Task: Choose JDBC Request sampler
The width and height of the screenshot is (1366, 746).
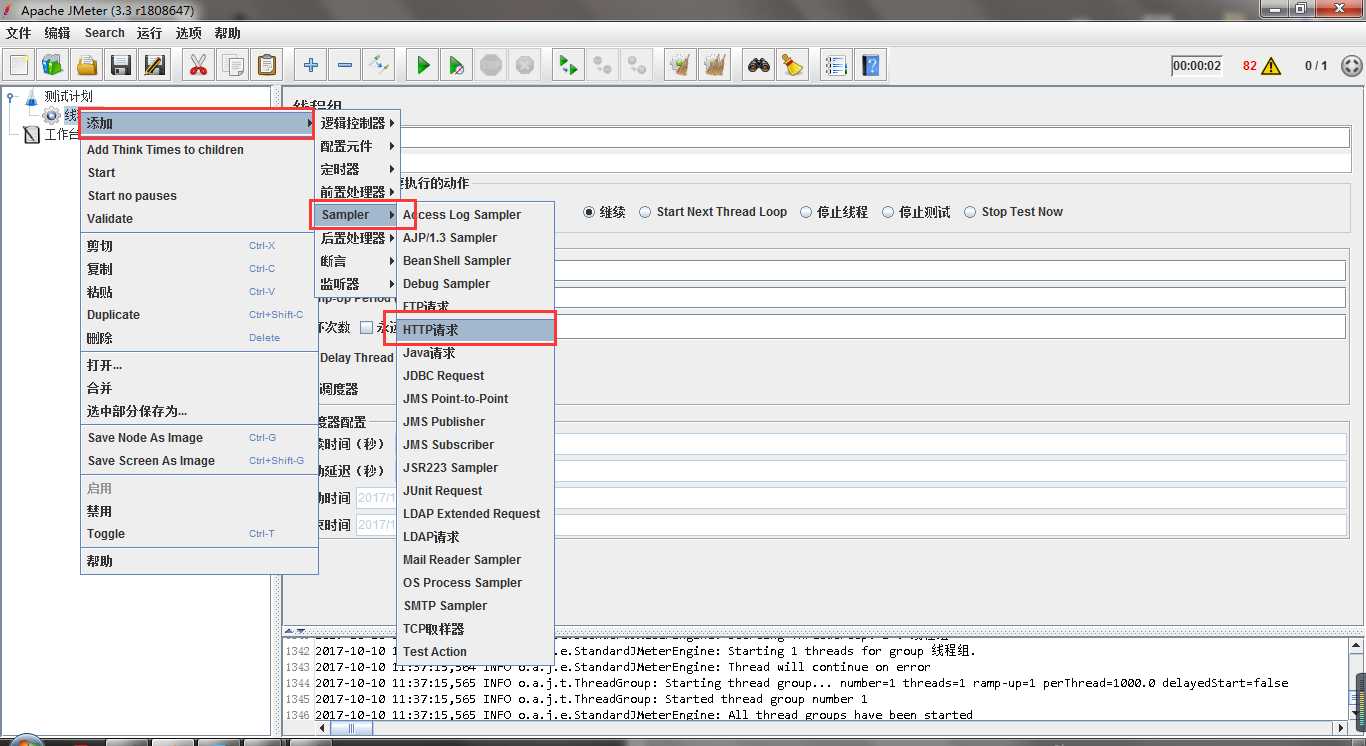Action: click(x=476, y=376)
